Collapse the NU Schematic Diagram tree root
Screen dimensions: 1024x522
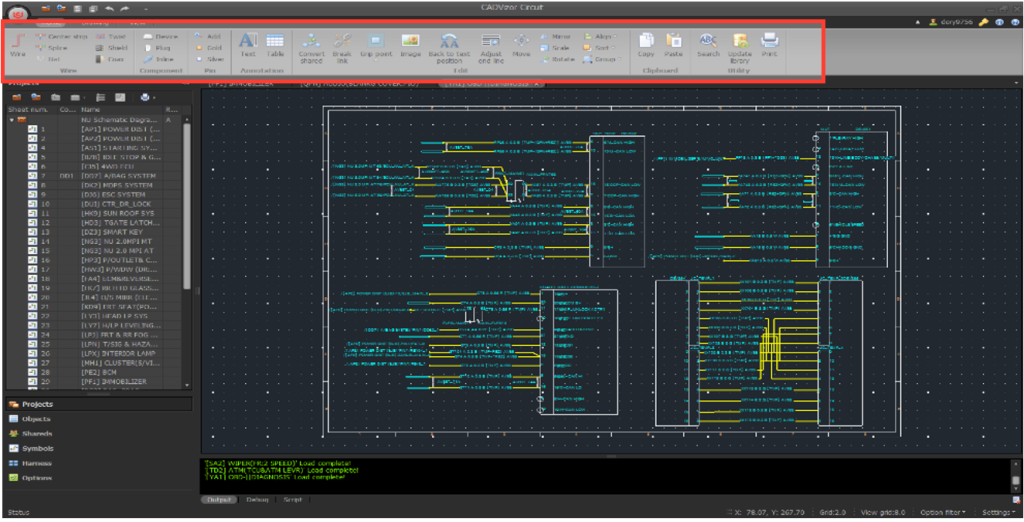pos(12,120)
